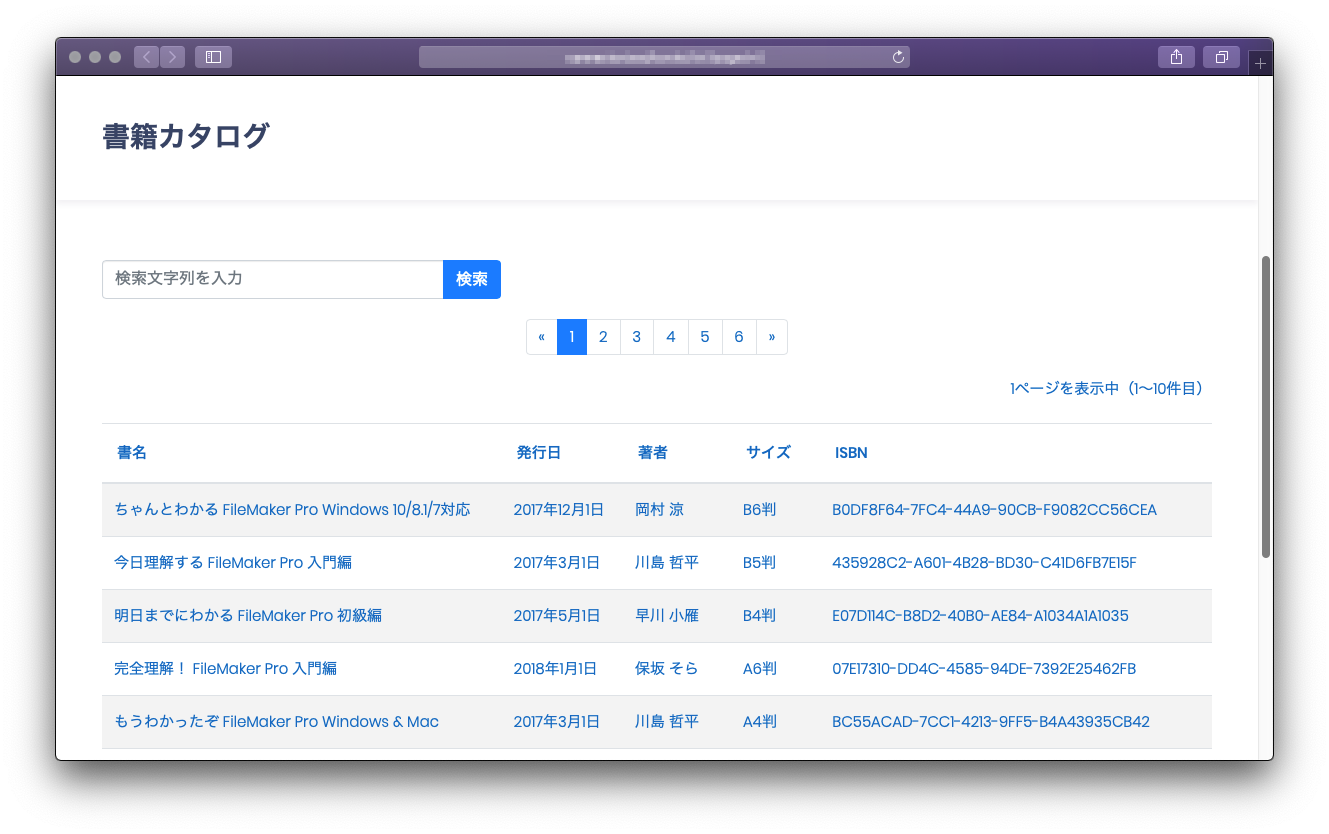Click size A6判

[760, 669]
